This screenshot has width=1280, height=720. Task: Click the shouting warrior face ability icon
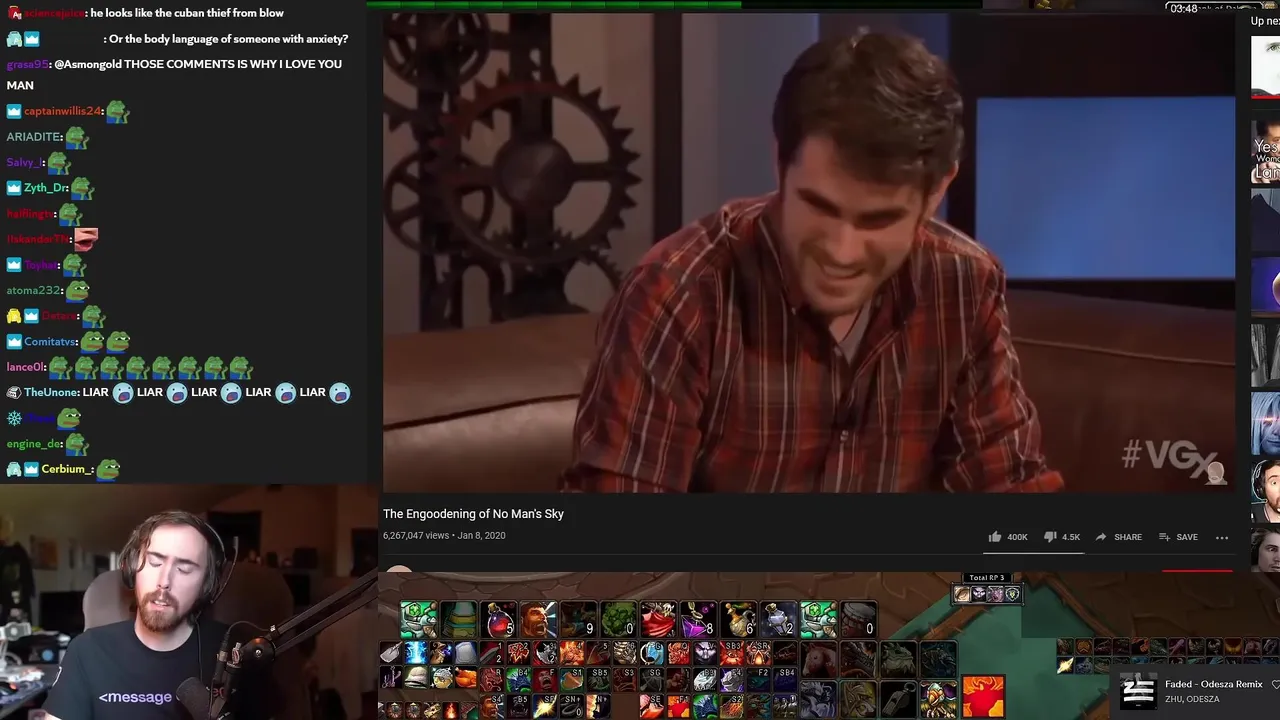tap(539, 620)
